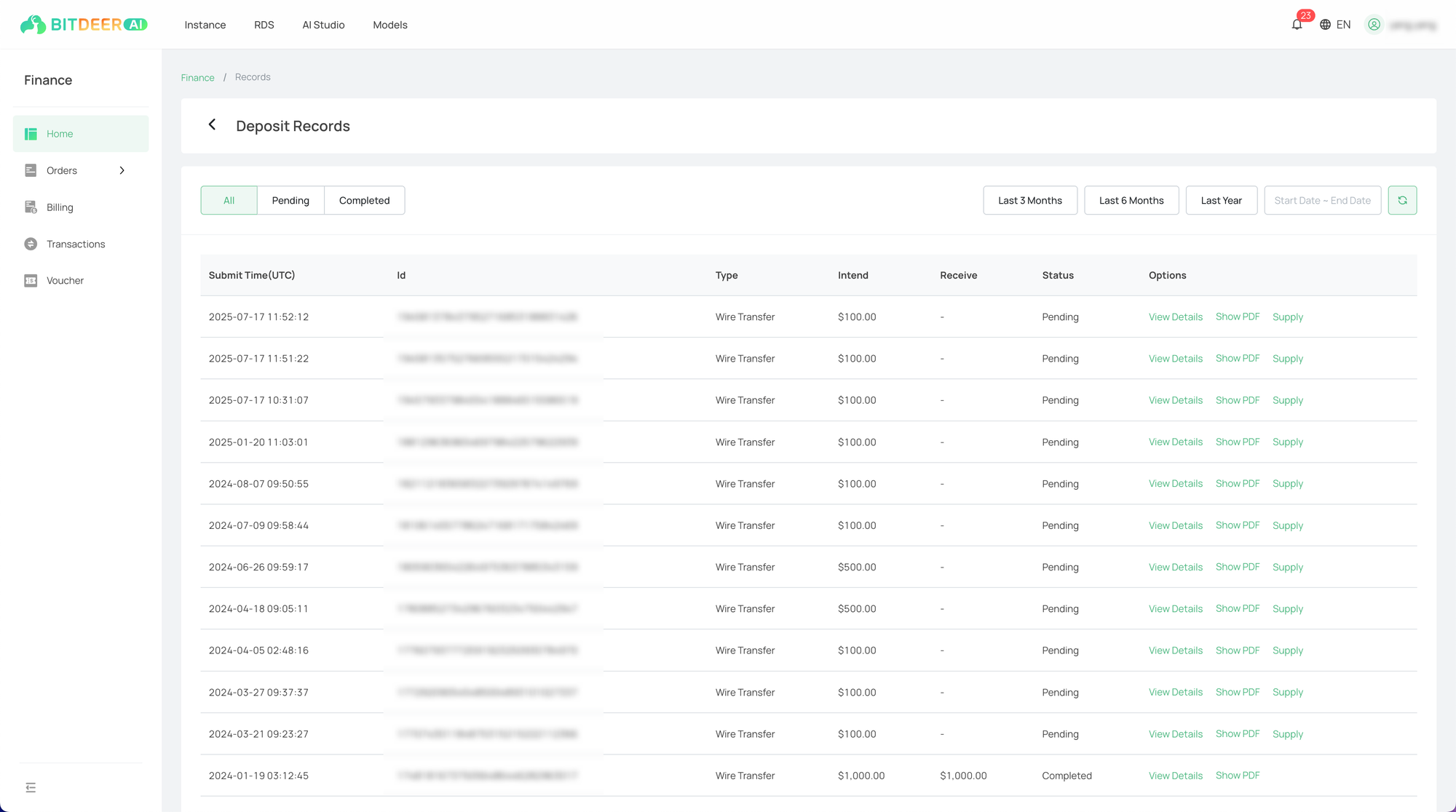1456x812 pixels.
Task: Click the green refresh records icon
Action: [1402, 200]
